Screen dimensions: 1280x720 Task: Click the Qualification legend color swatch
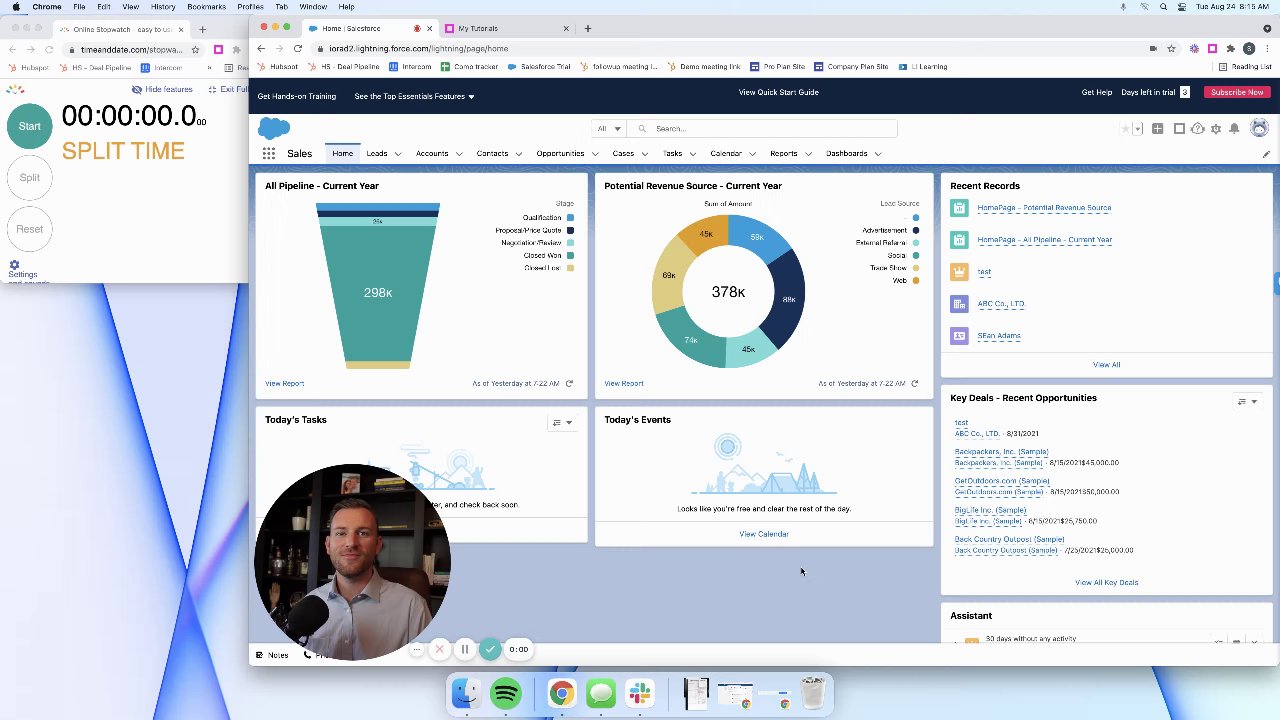tap(570, 218)
